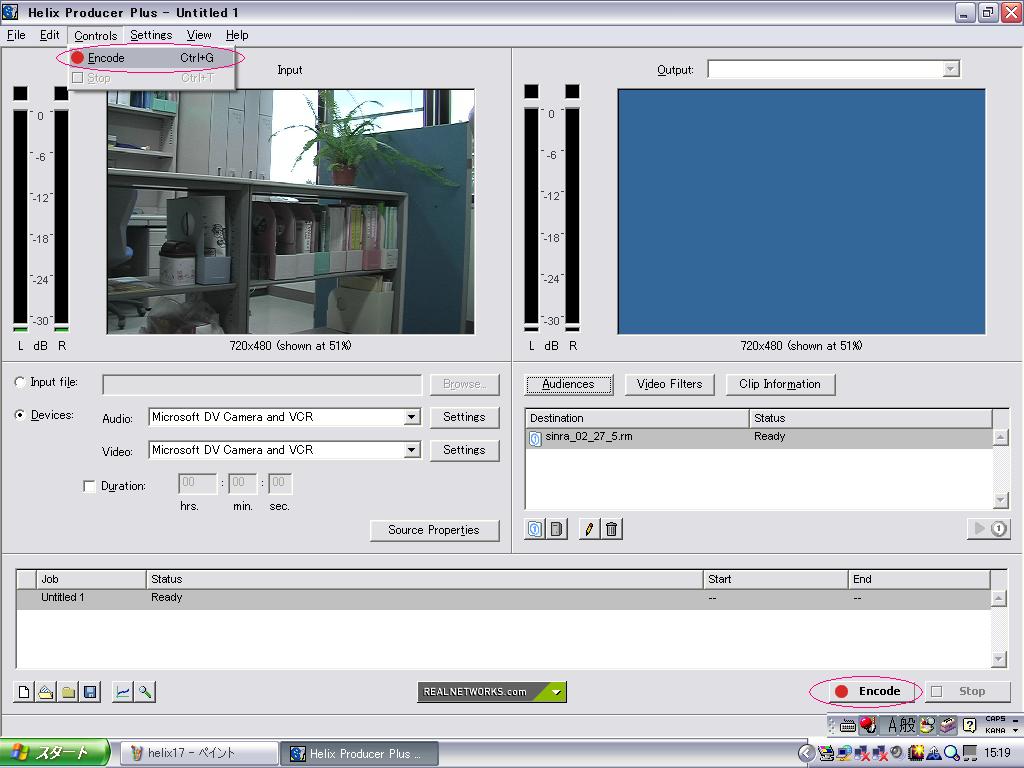This screenshot has height=768, width=1024.
Task: Click the Audio device Settings button
Action: [x=464, y=417]
